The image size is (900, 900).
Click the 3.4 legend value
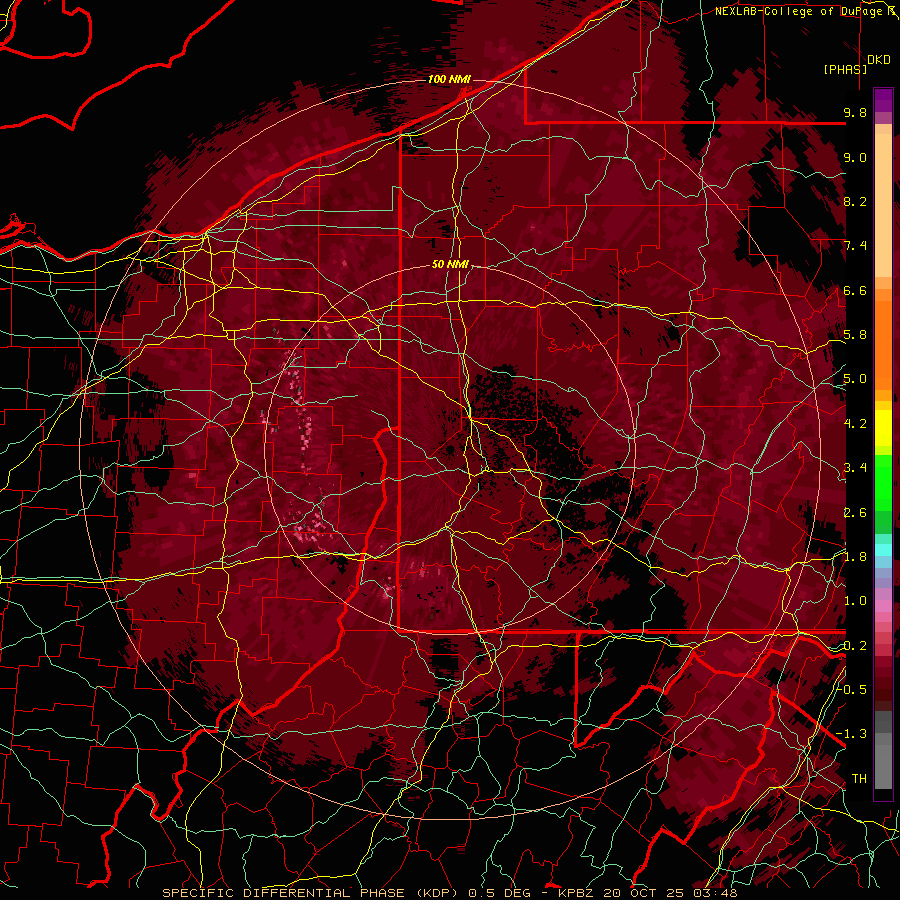coord(855,468)
